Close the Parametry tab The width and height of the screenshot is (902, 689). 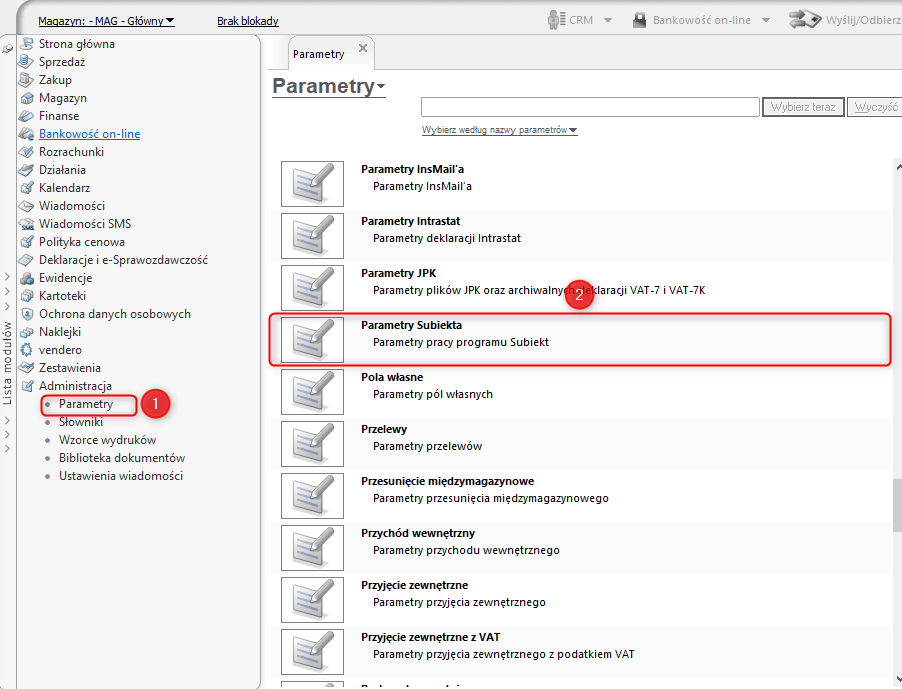pos(362,48)
